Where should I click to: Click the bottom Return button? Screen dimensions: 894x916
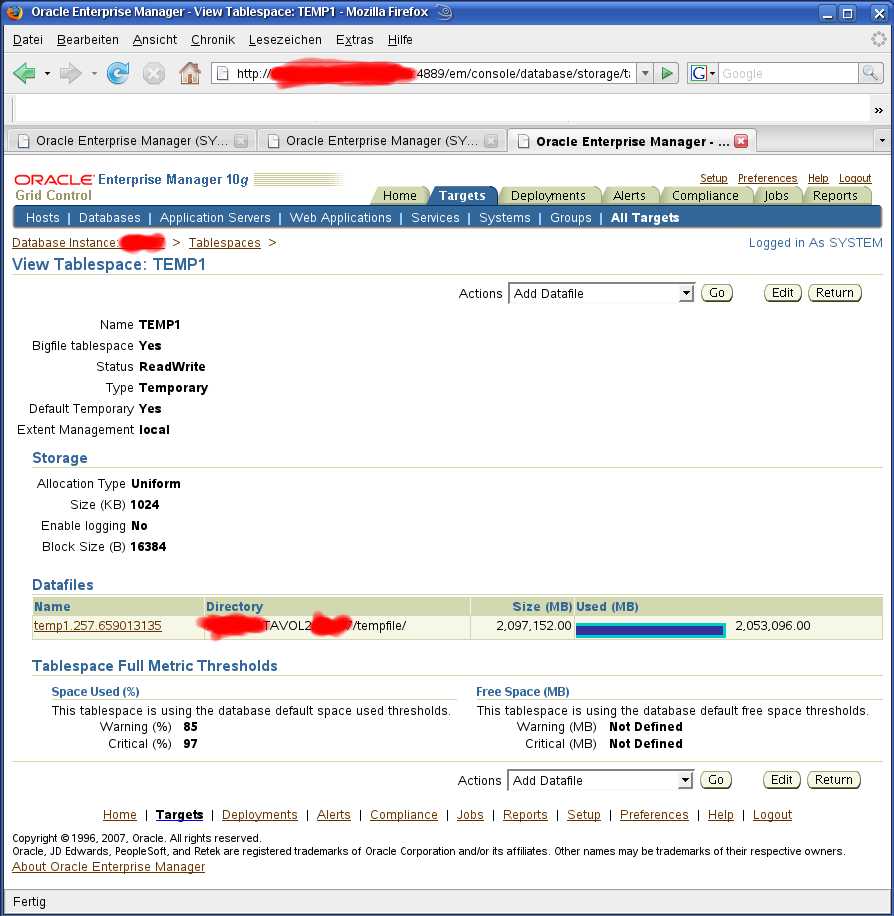[x=834, y=780]
